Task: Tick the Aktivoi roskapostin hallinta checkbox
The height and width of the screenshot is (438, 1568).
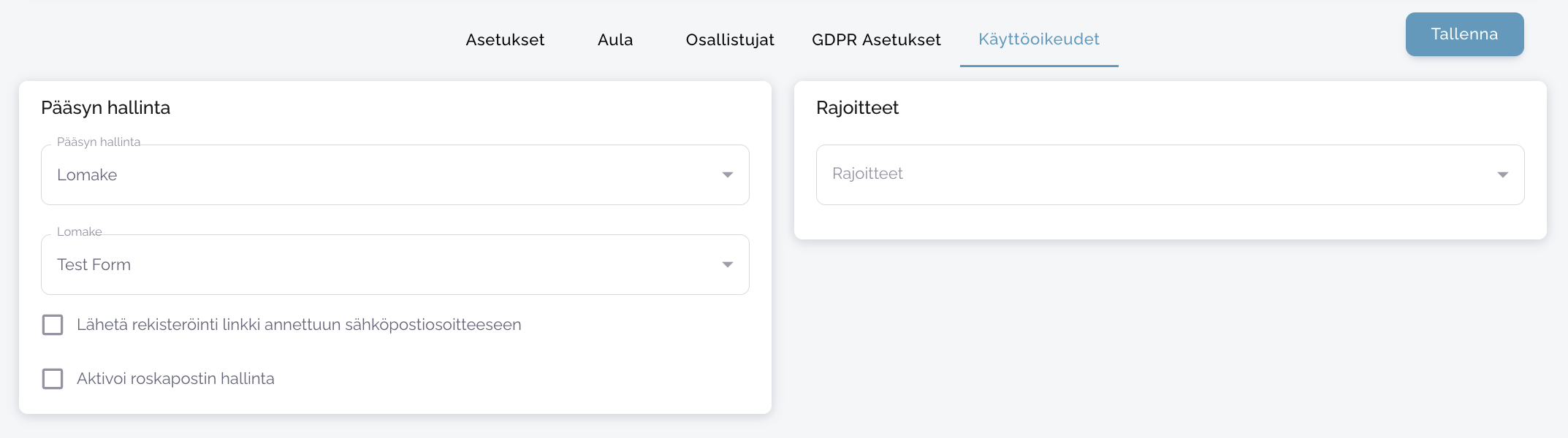Action: point(53,379)
